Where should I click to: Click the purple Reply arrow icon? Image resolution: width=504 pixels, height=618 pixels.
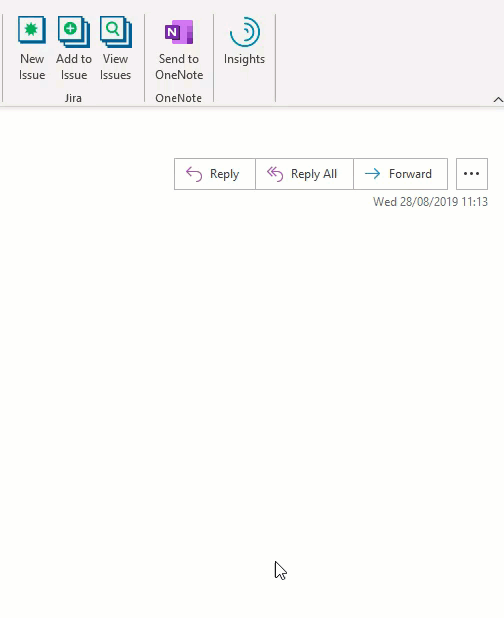(x=194, y=174)
